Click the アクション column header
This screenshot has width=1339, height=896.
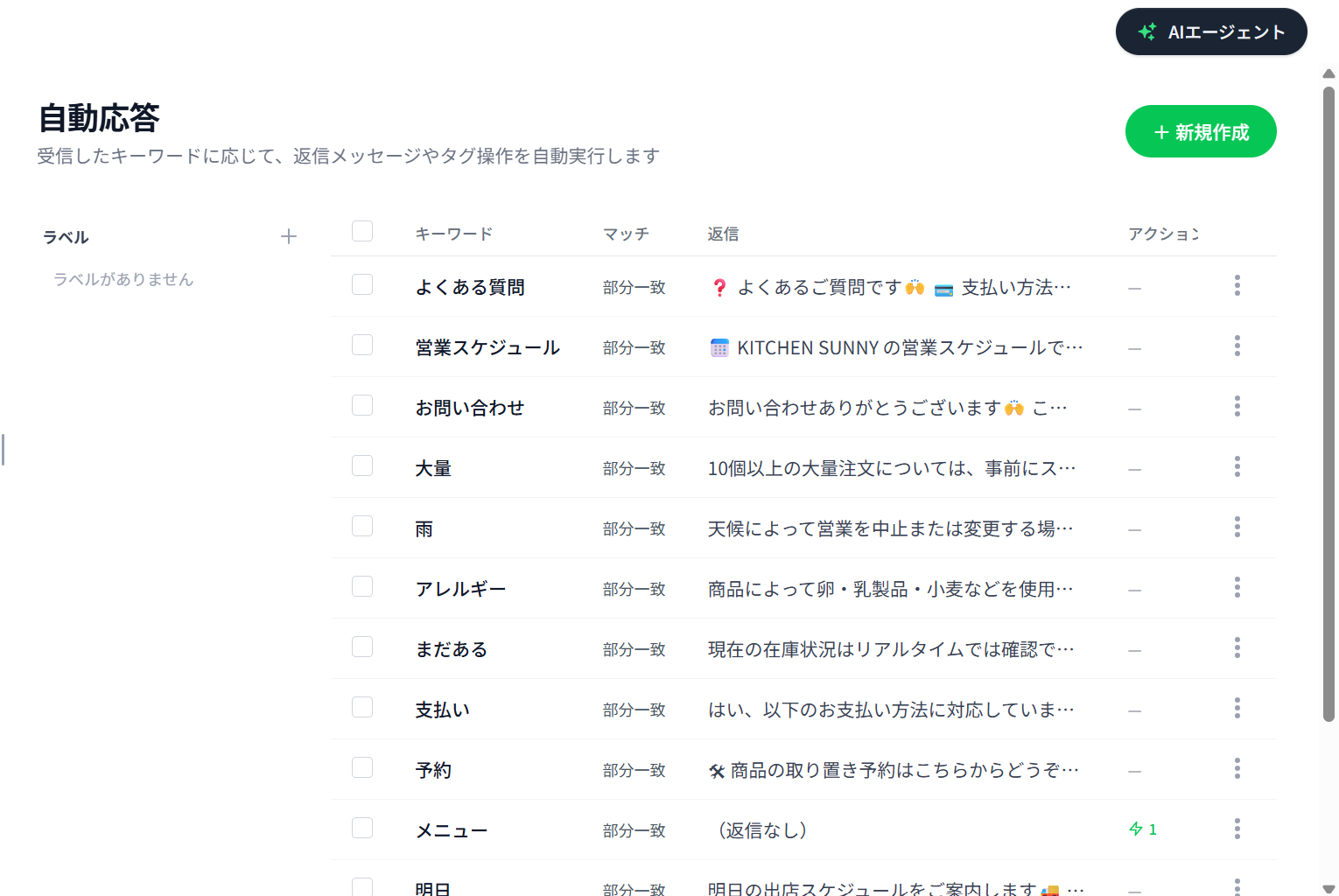[1163, 234]
